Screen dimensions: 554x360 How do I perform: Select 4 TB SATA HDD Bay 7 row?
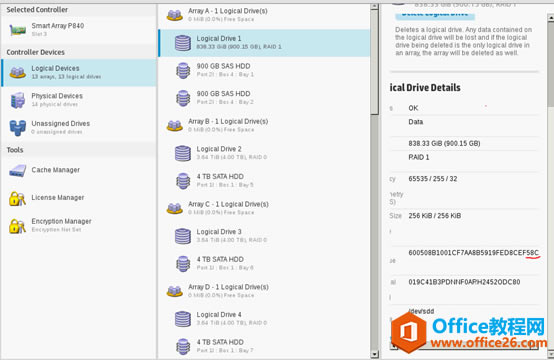[x=264, y=346]
